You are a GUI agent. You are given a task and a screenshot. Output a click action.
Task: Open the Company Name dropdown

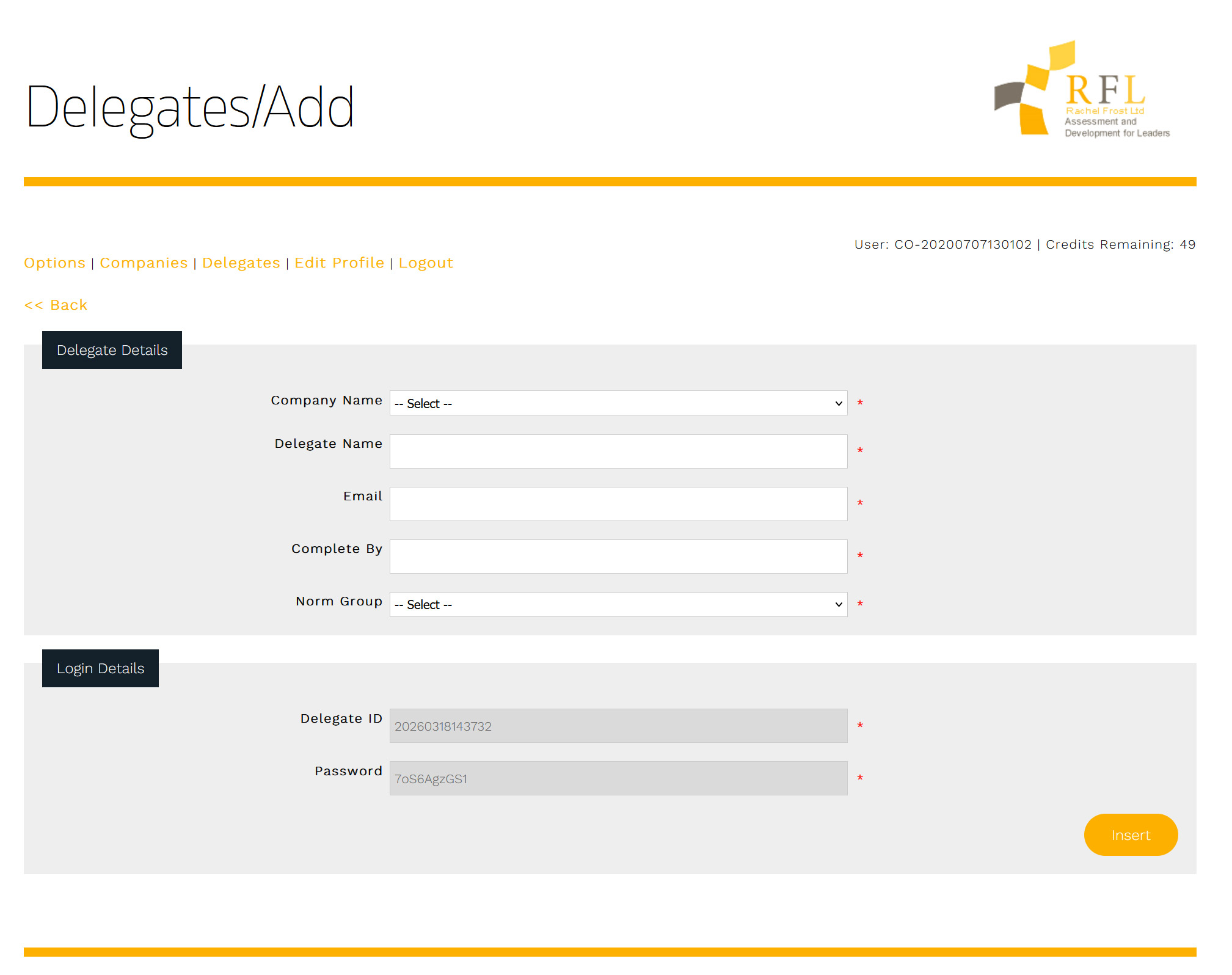(618, 403)
